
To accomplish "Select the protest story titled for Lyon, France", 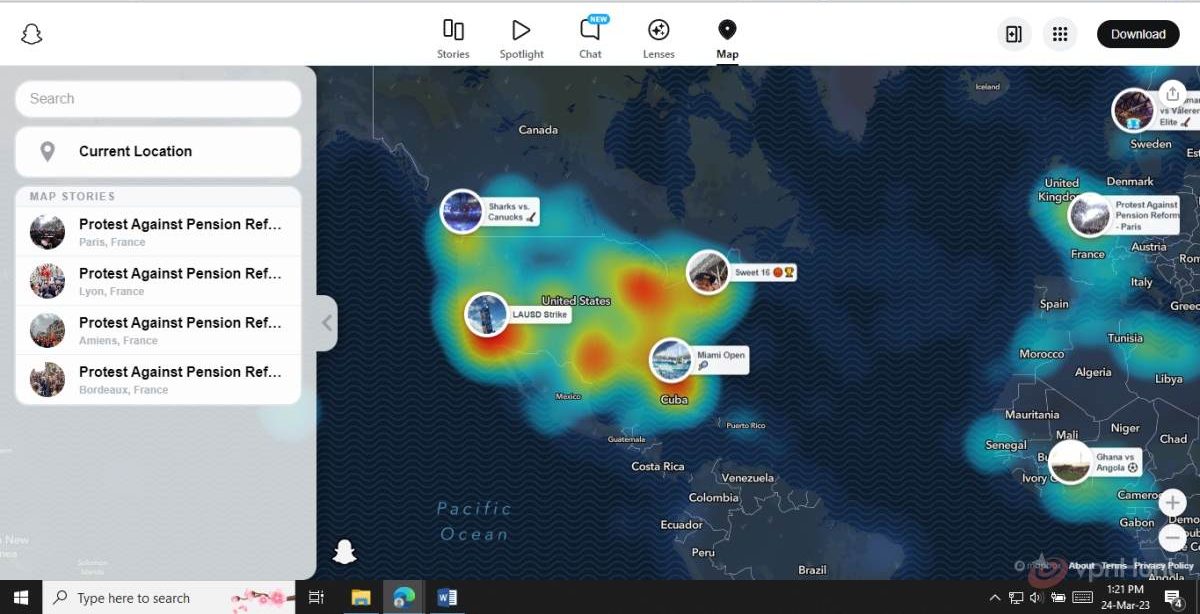I will tap(158, 281).
